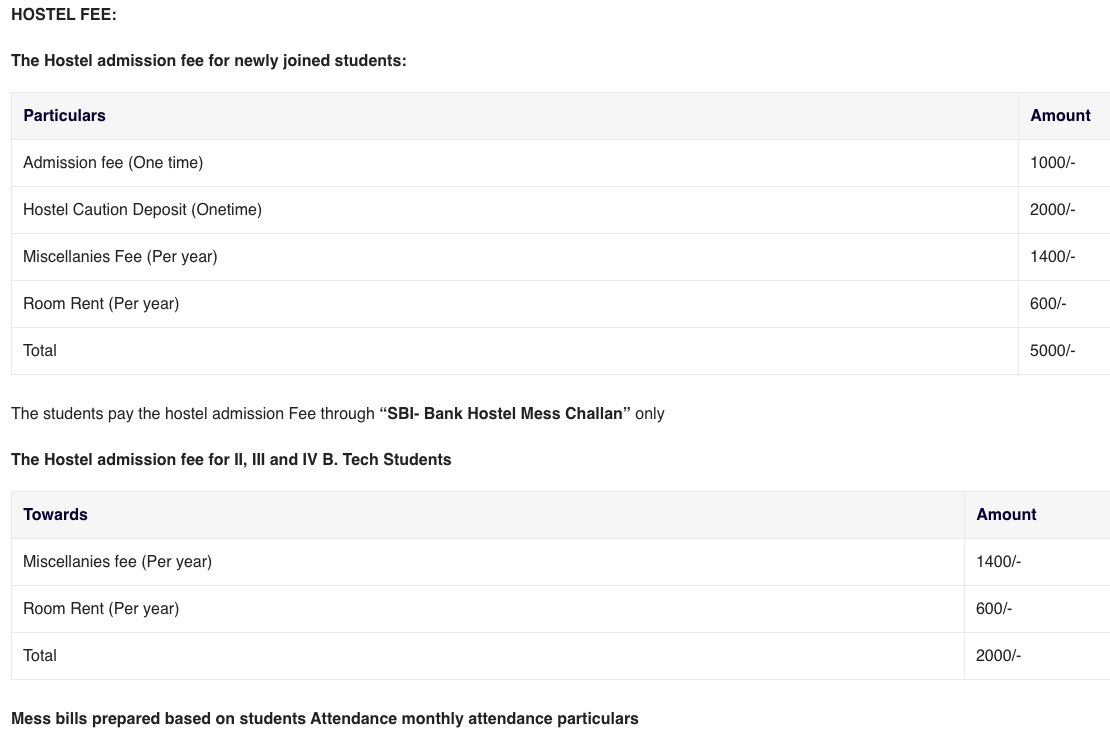The width and height of the screenshot is (1110, 732).
Task: Click the II, III and IV B. Tech heading
Action: (x=231, y=460)
